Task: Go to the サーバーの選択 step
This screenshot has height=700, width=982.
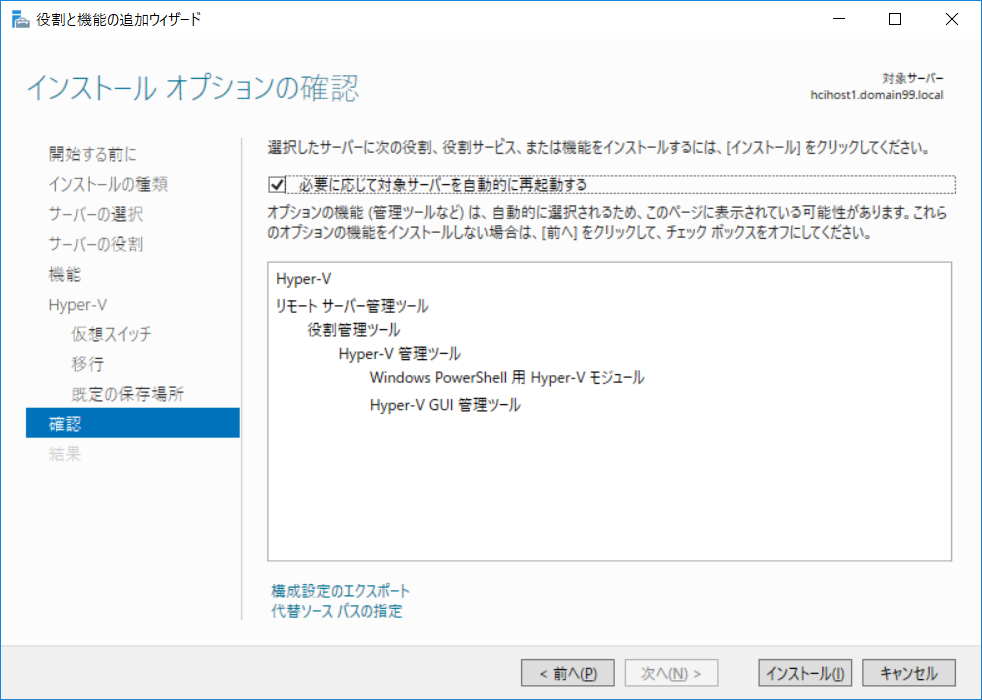Action: pyautogui.click(x=96, y=214)
